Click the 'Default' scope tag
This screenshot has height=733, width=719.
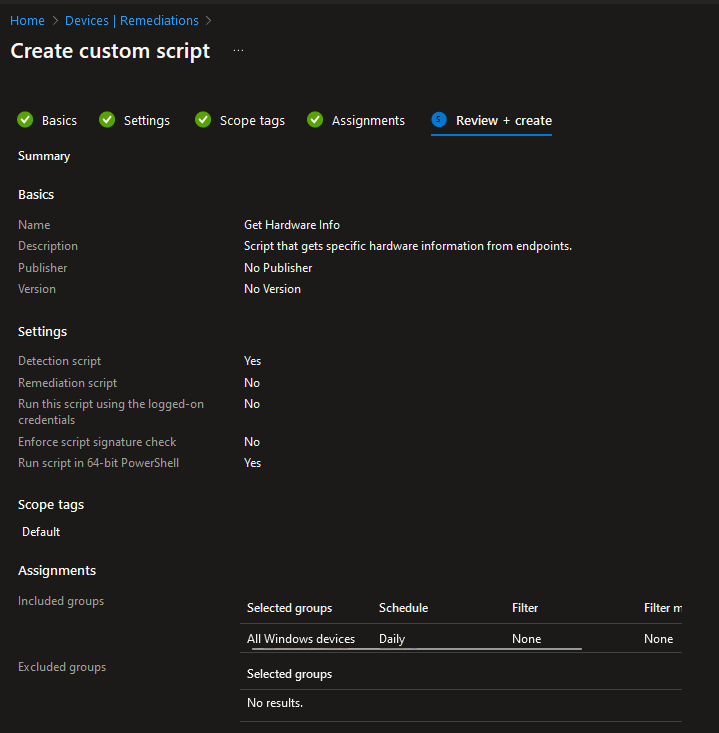[41, 532]
